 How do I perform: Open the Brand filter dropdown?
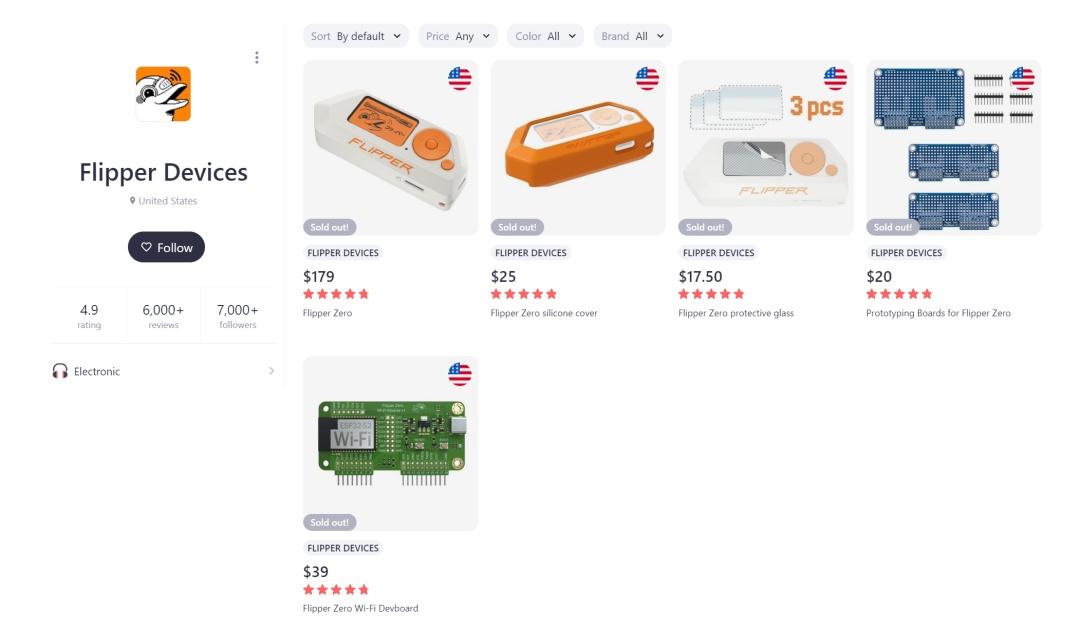632,36
